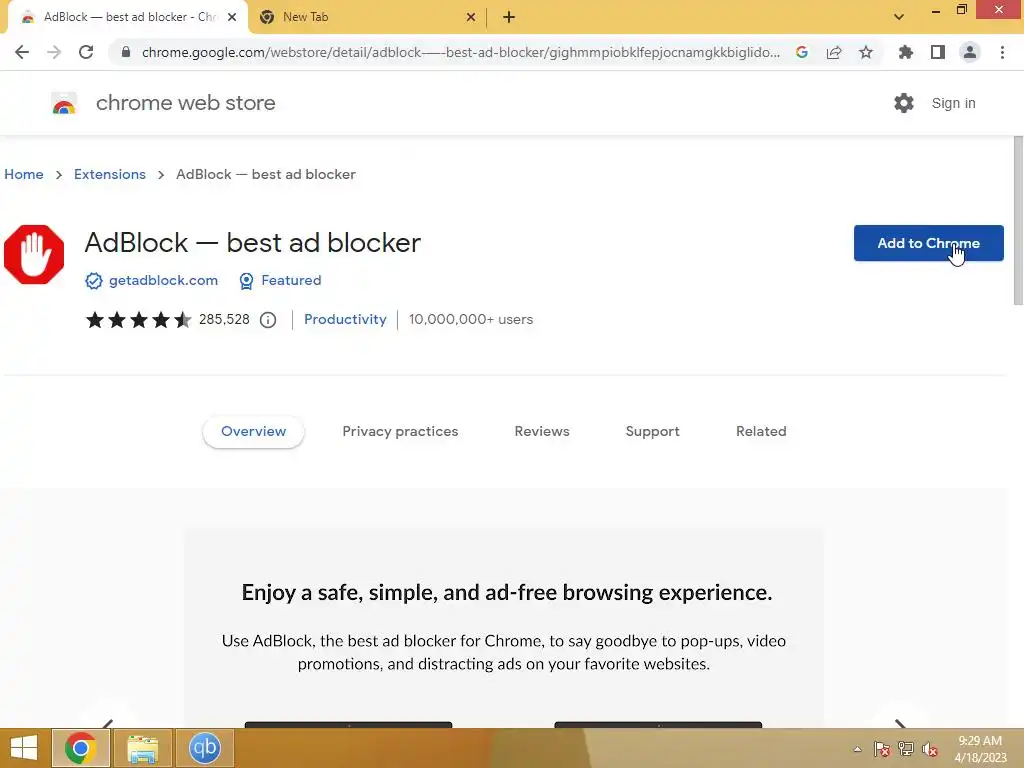
Task: Open the Windows Start button
Action: tap(24, 748)
